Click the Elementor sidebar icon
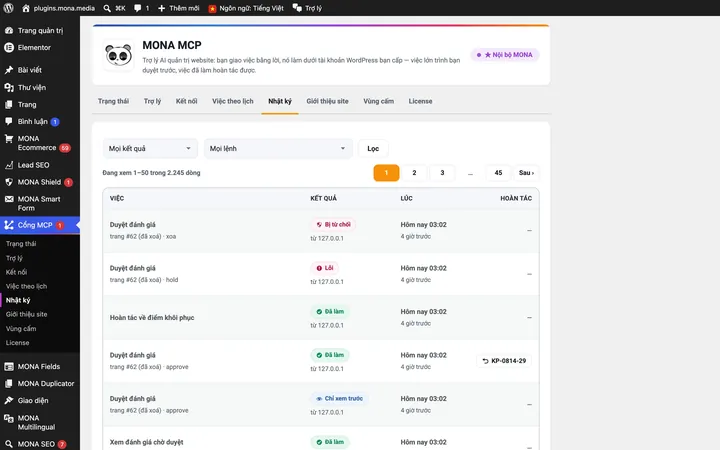Viewport: 720px width, 450px height. 9,47
